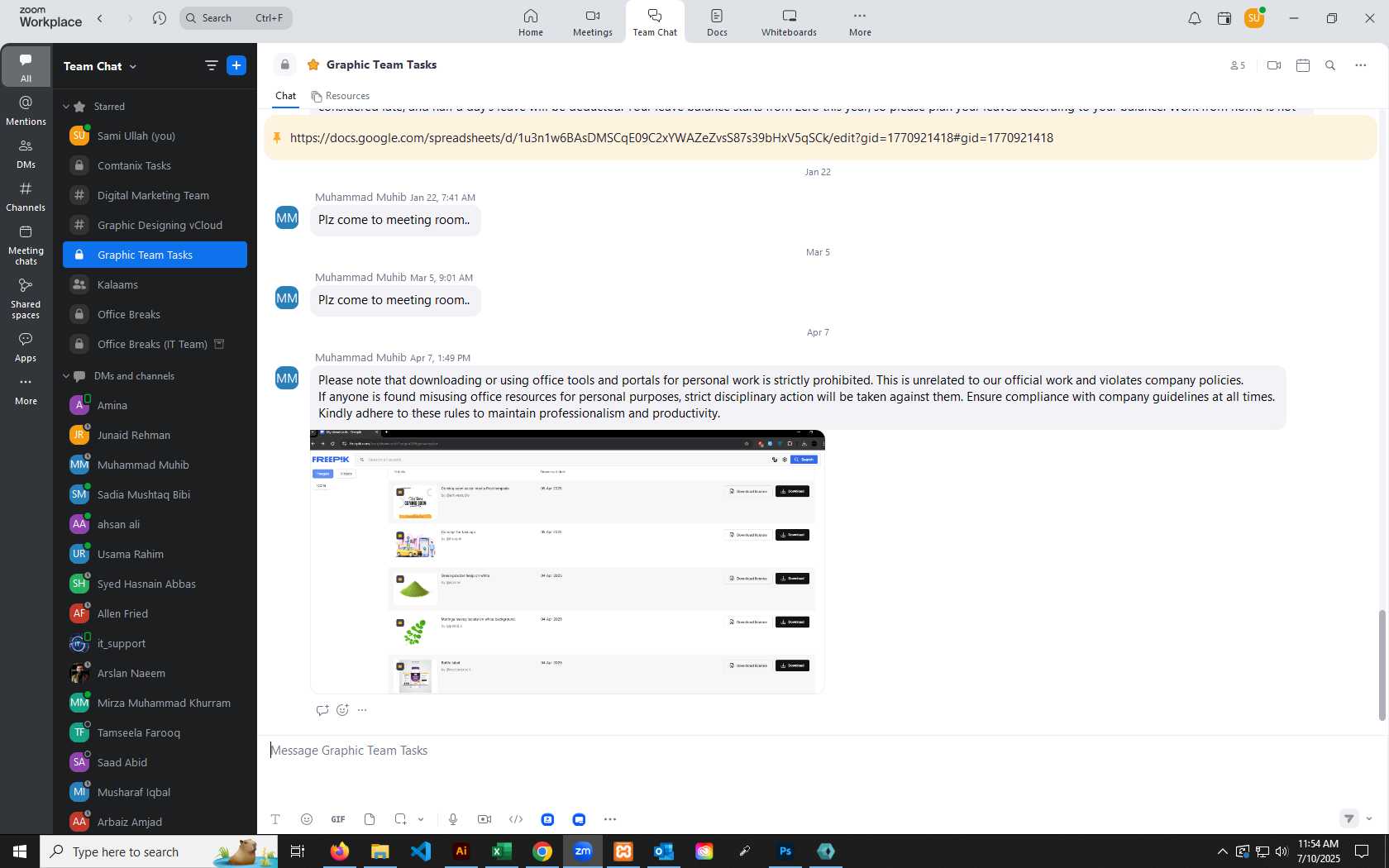Image resolution: width=1389 pixels, height=868 pixels.
Task: Open Comtanix Tasks channel
Action: (x=155, y=165)
